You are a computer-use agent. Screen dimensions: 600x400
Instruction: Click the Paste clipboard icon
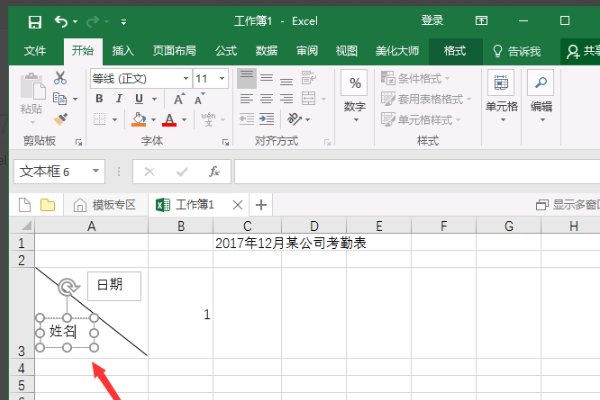tap(33, 86)
